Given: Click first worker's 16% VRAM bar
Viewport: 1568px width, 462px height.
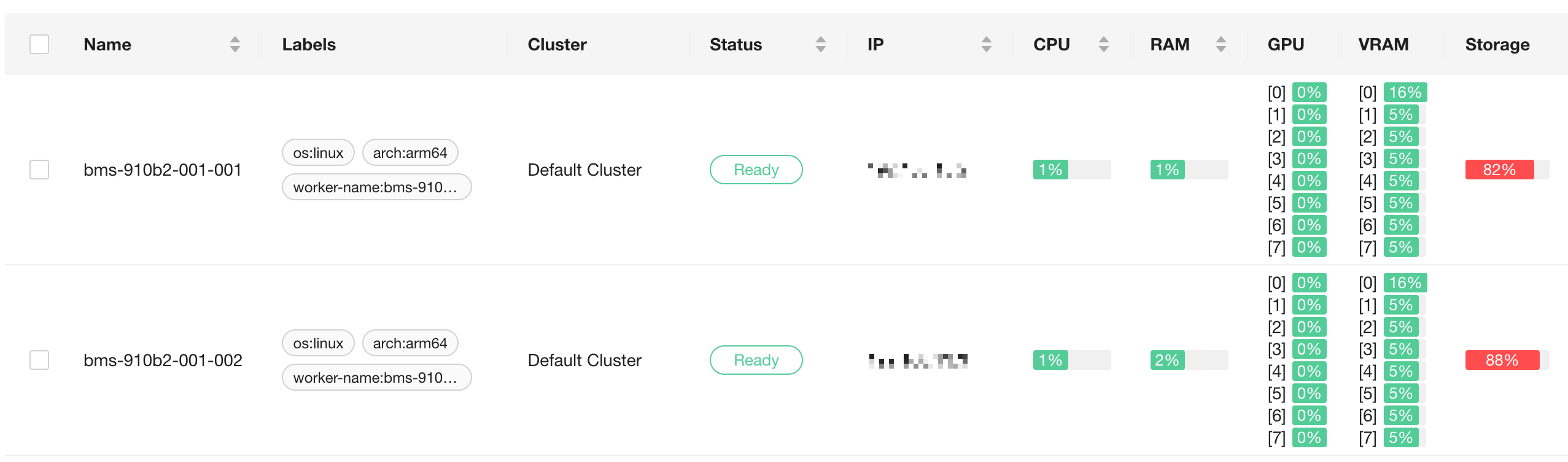Looking at the screenshot, I should tap(1405, 92).
